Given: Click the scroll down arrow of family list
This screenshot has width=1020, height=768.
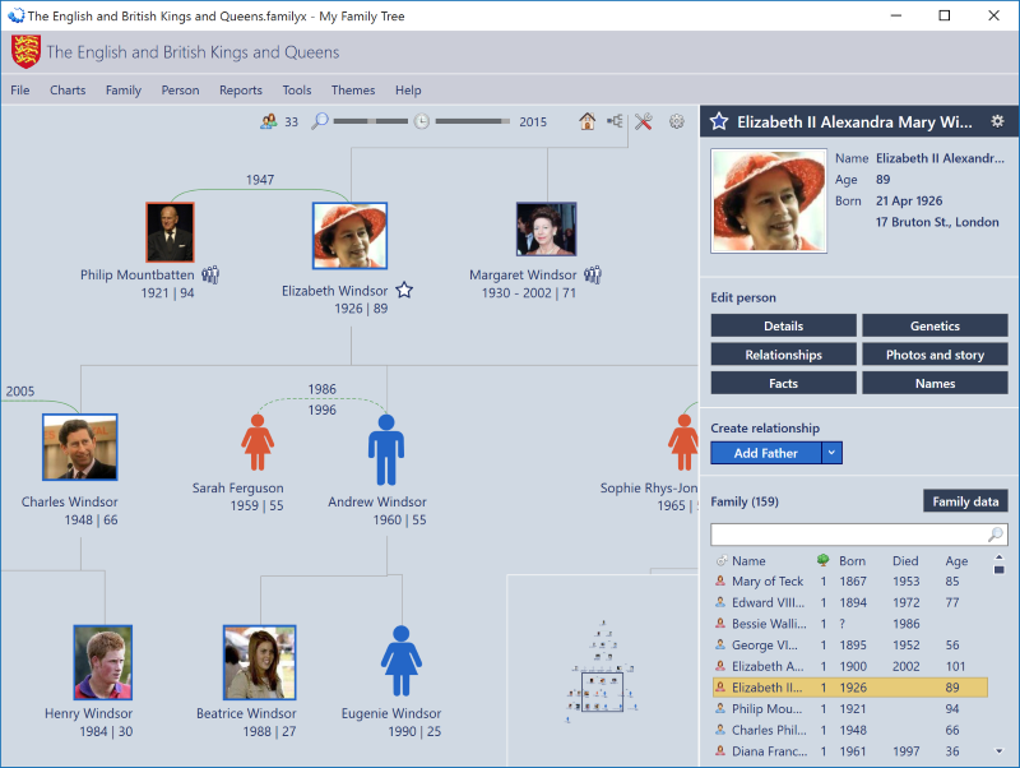Looking at the screenshot, I should point(999,751).
